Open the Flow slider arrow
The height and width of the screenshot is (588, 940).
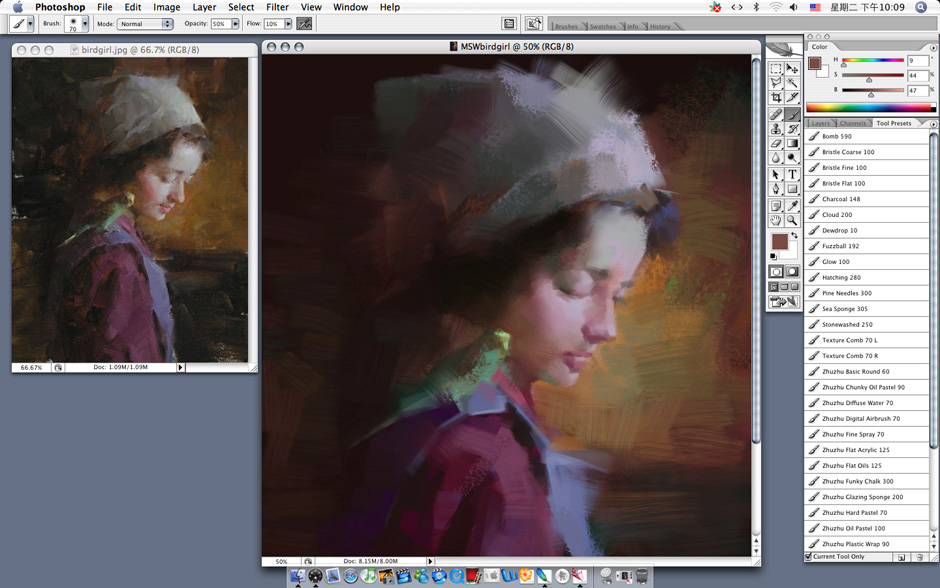(x=288, y=24)
